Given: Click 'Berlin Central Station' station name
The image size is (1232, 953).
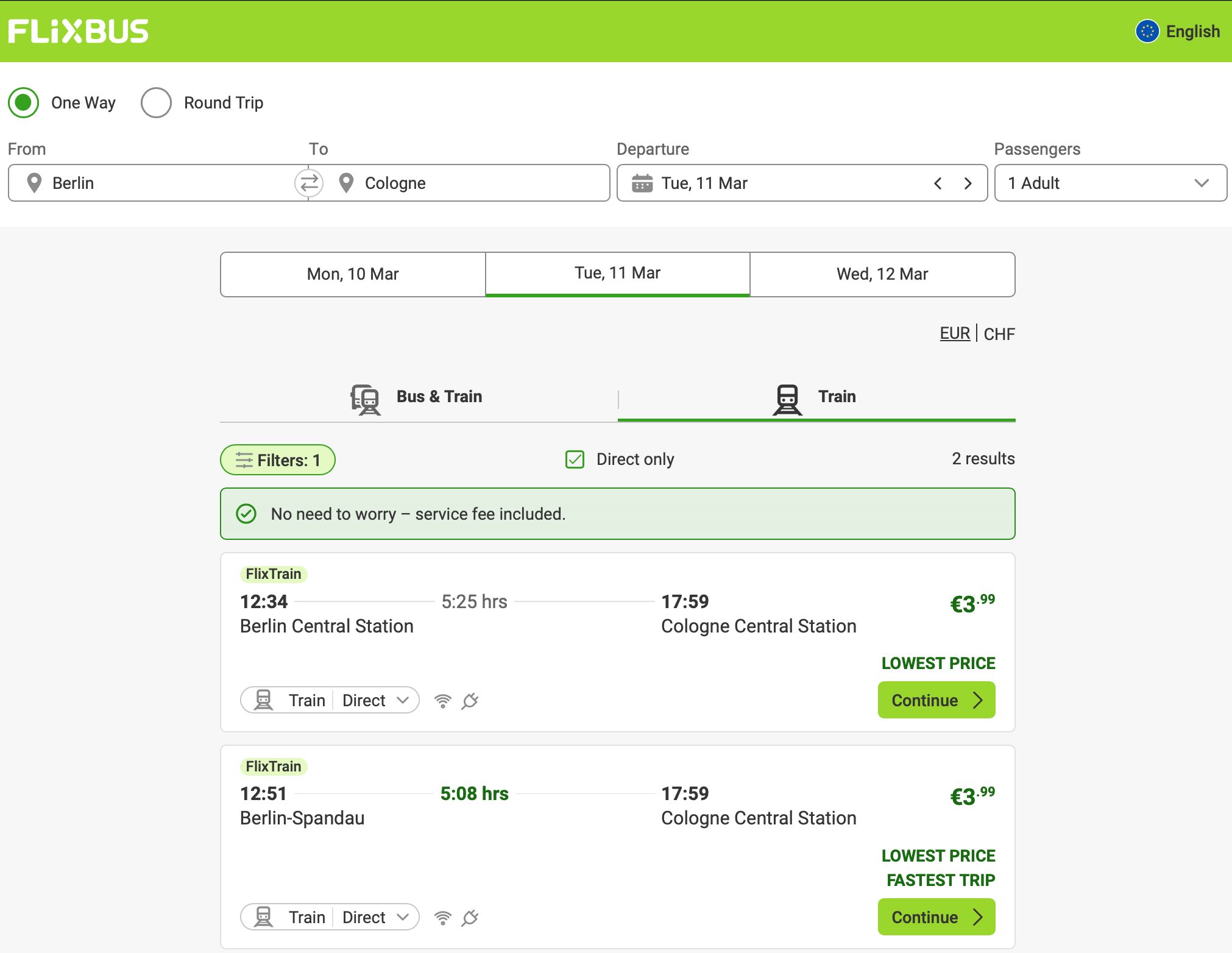Looking at the screenshot, I should 327,626.
